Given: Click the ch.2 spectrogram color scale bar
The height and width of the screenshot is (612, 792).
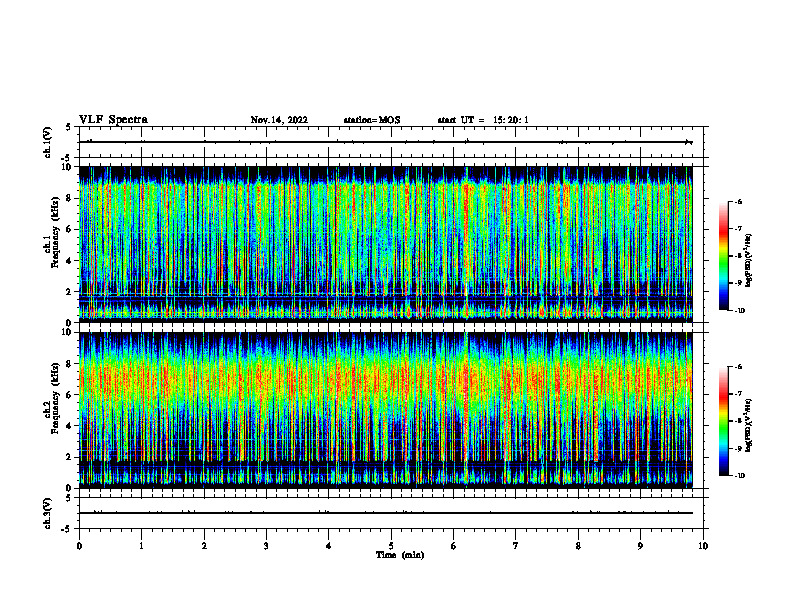Looking at the screenshot, I should [x=724, y=421].
